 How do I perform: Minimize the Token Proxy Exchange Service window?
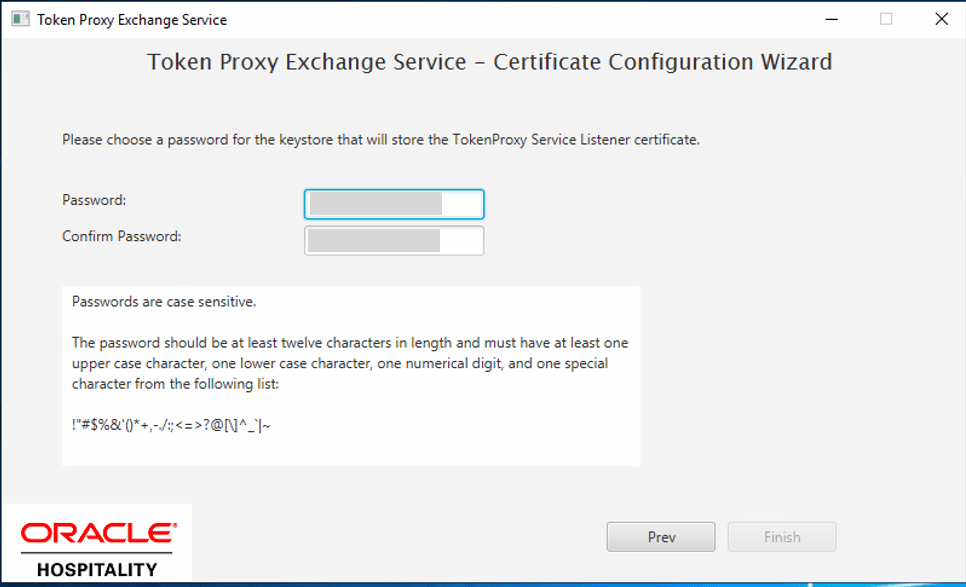pyautogui.click(x=832, y=19)
